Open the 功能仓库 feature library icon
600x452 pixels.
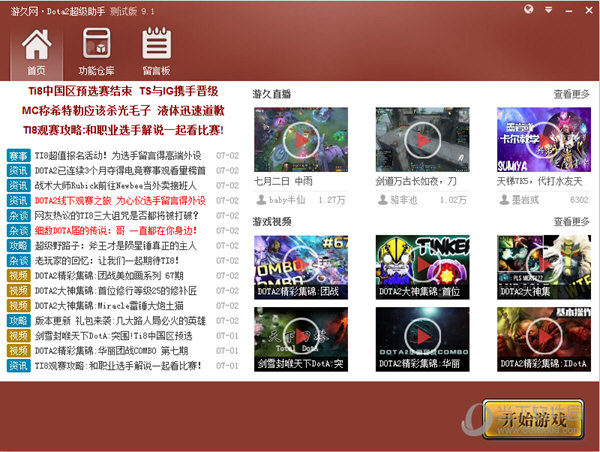(96, 52)
